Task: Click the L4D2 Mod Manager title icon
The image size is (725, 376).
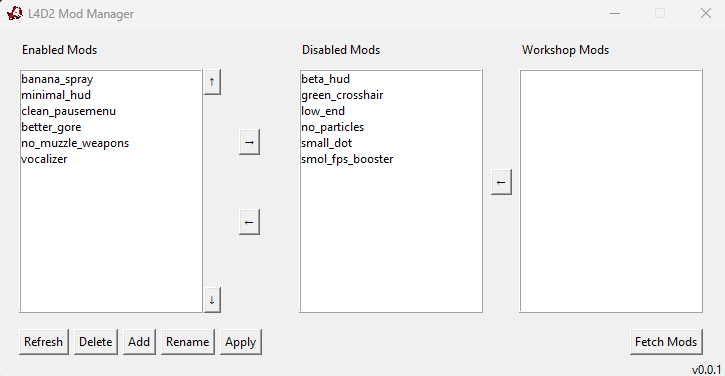Action: 15,13
